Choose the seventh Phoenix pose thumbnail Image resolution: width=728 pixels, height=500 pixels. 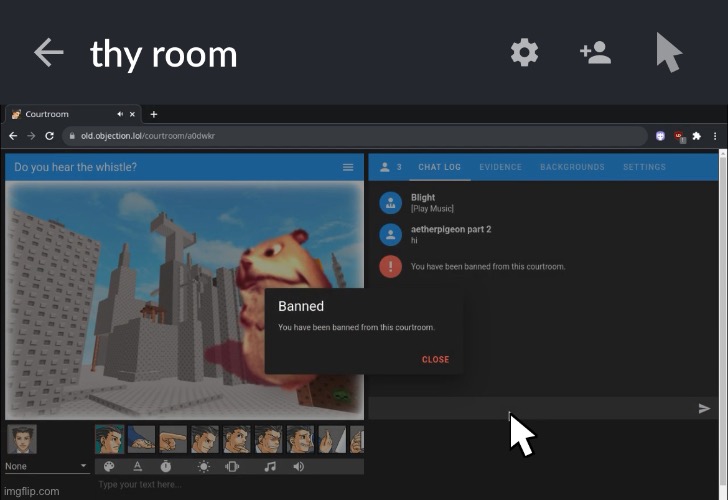click(300, 439)
